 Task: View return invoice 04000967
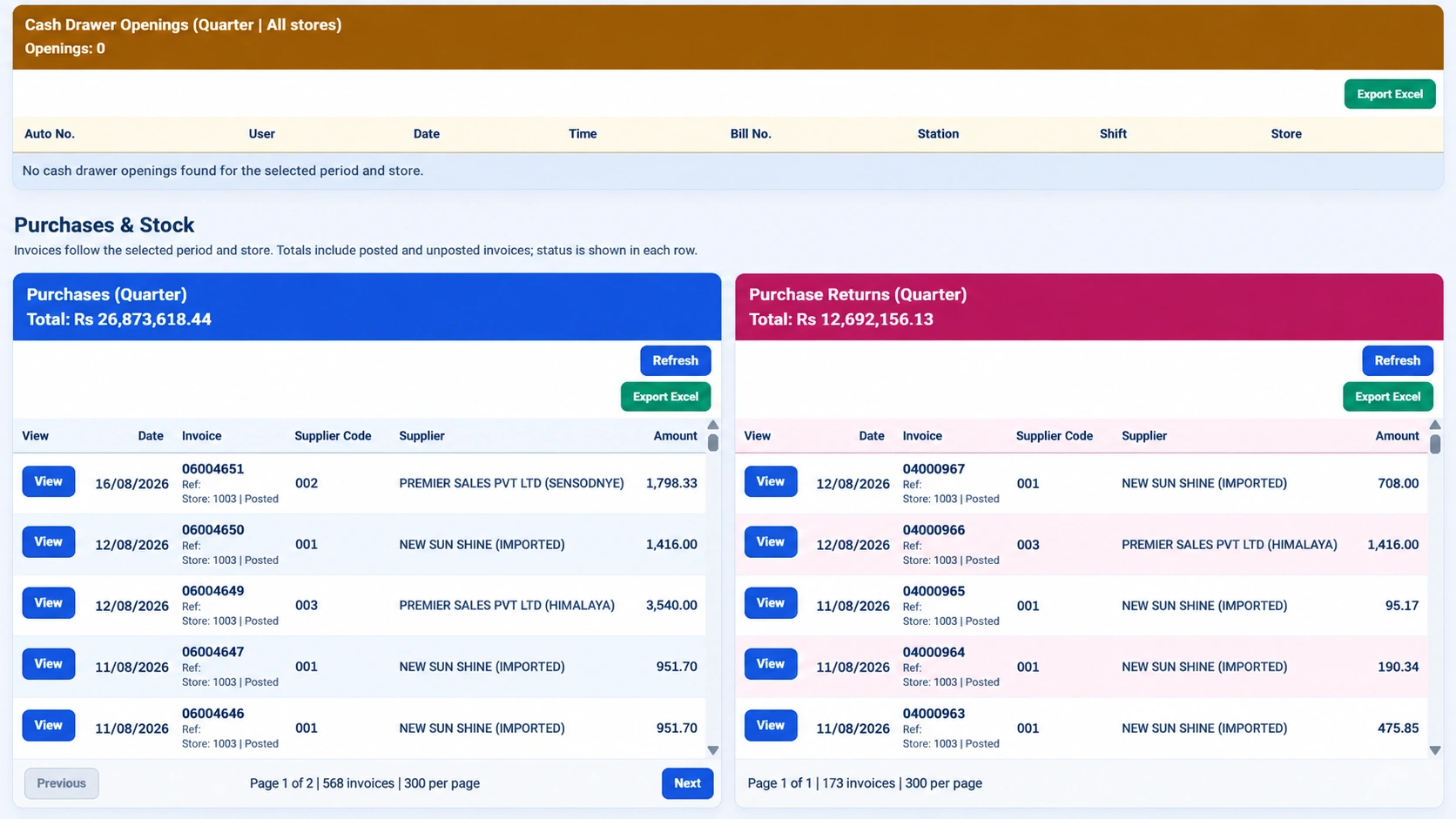[771, 481]
